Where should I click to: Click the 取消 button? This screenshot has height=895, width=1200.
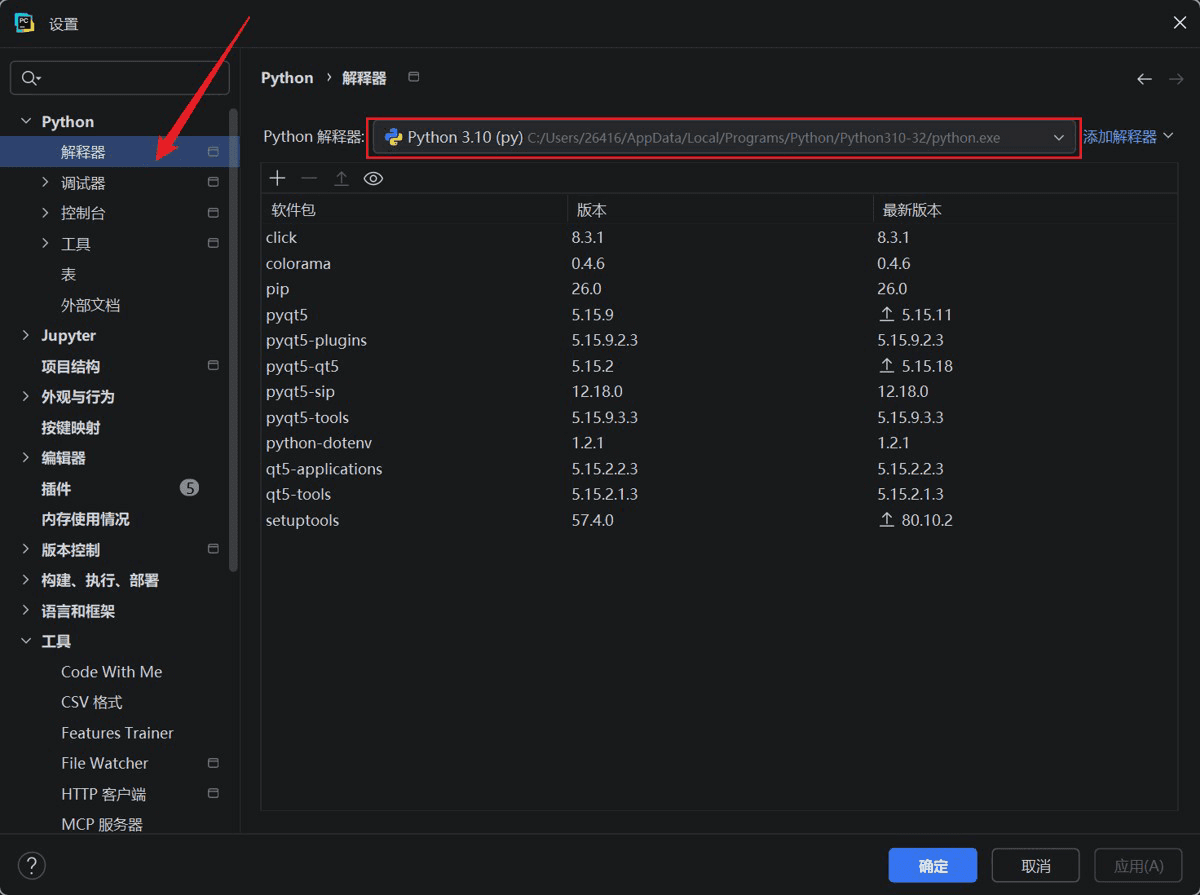(1036, 865)
